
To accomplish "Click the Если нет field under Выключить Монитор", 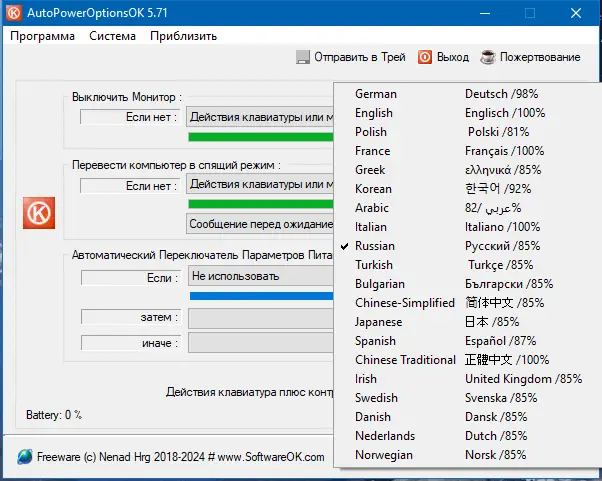I will 130,117.
